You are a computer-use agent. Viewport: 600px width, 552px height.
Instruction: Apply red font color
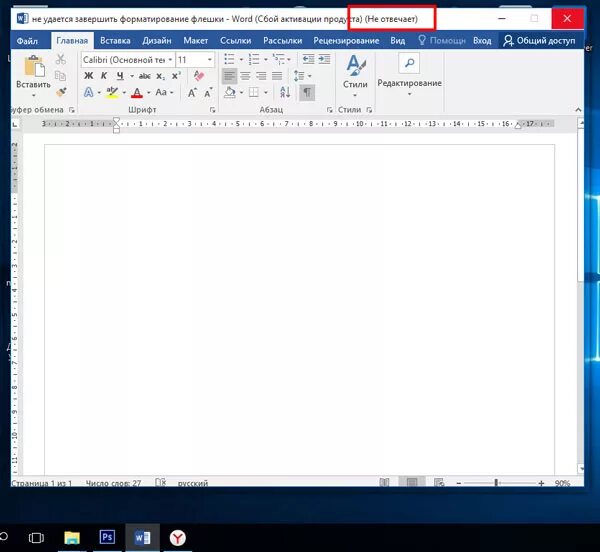pos(137,92)
